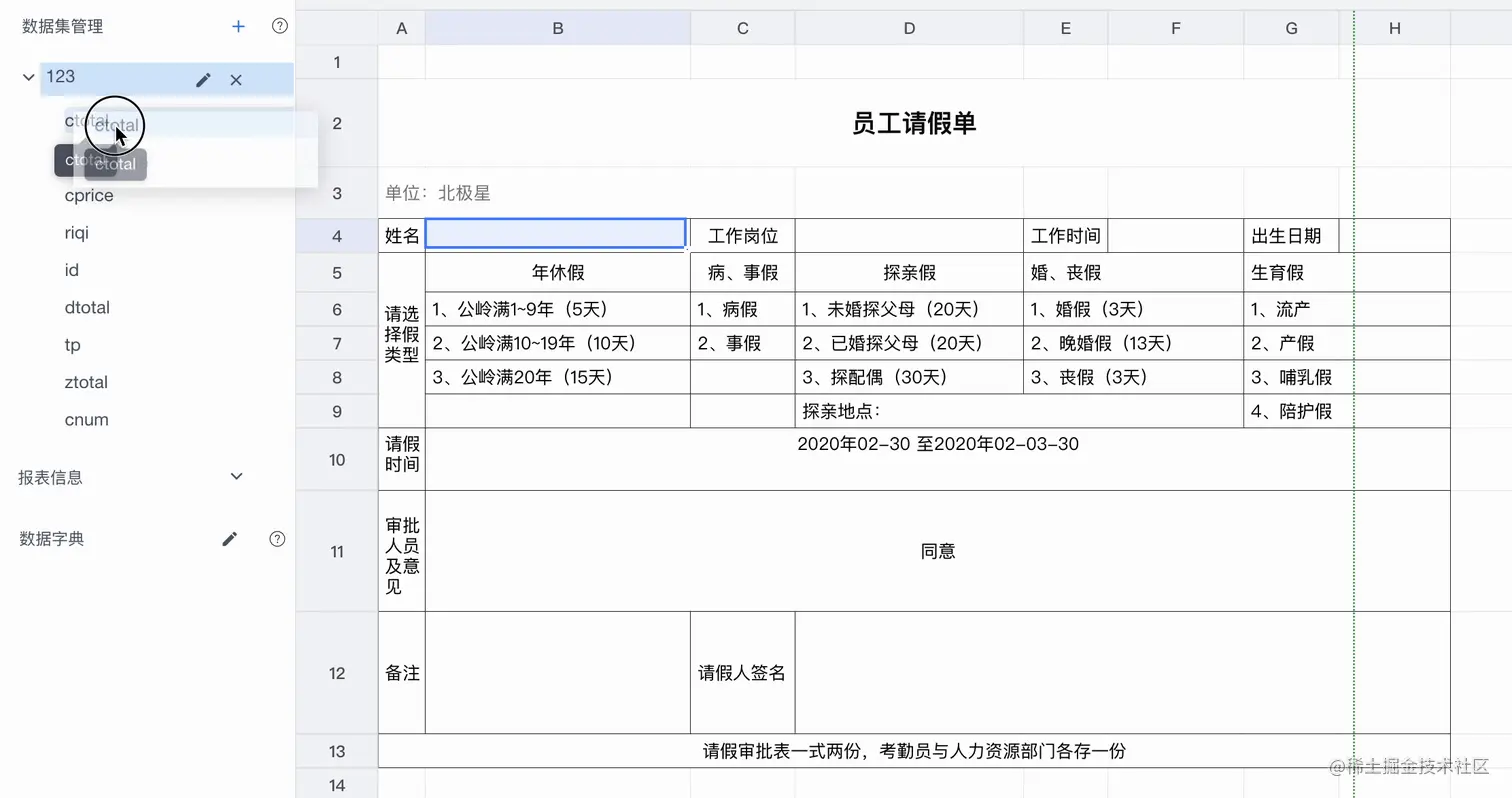
Task: Click the cell containing 同意
Action: tap(938, 551)
